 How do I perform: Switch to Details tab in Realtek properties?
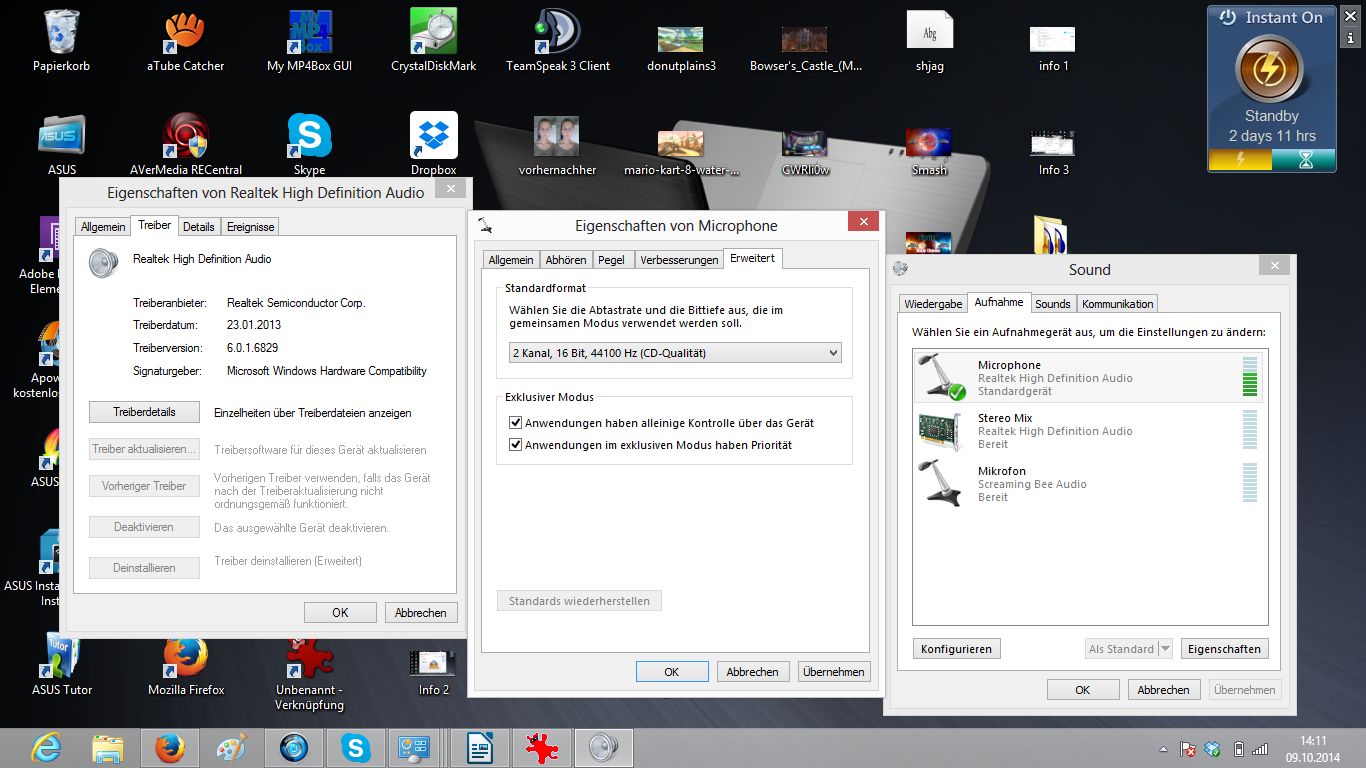199,227
